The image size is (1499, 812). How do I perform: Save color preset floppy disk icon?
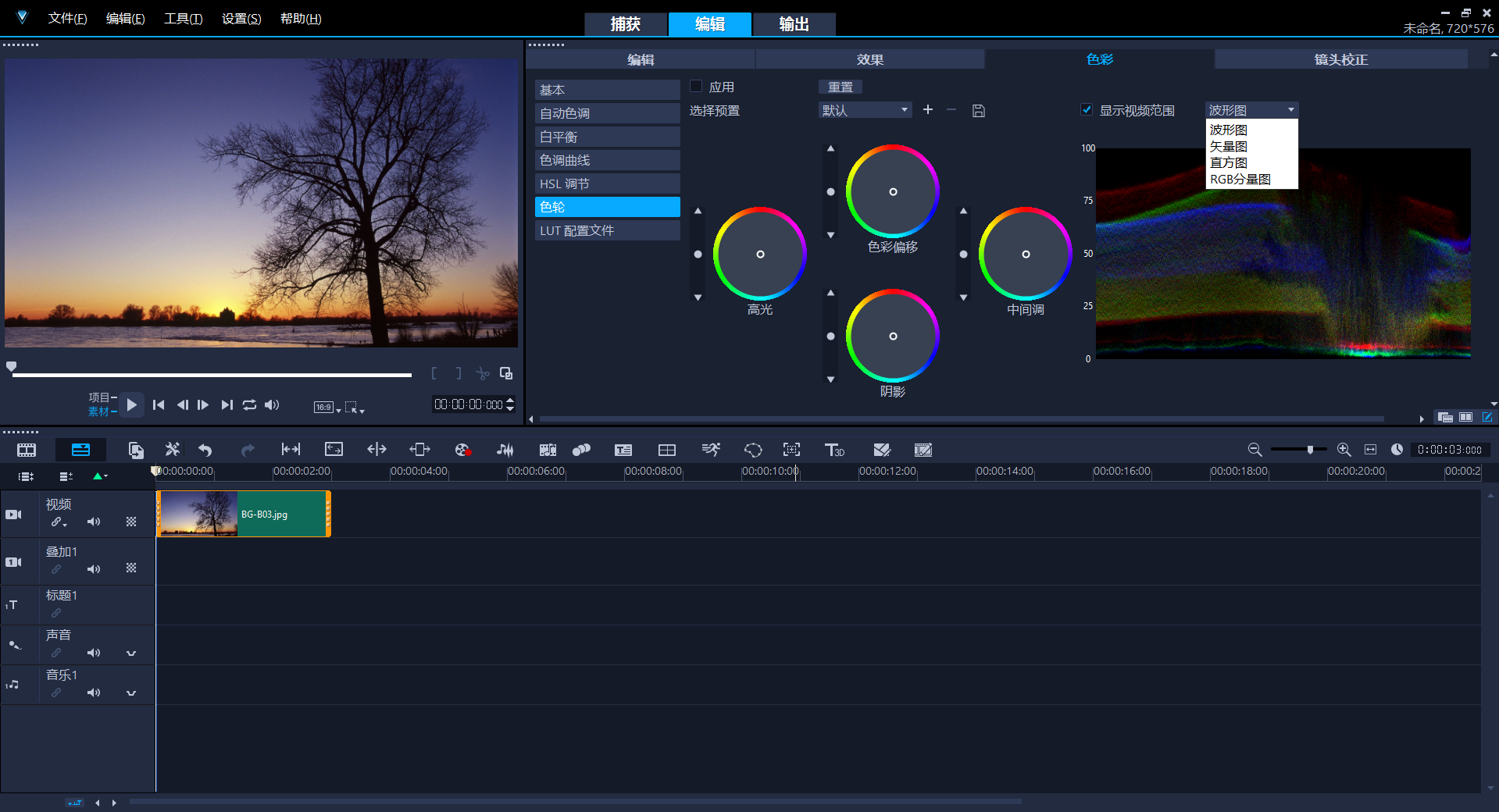tap(978, 111)
